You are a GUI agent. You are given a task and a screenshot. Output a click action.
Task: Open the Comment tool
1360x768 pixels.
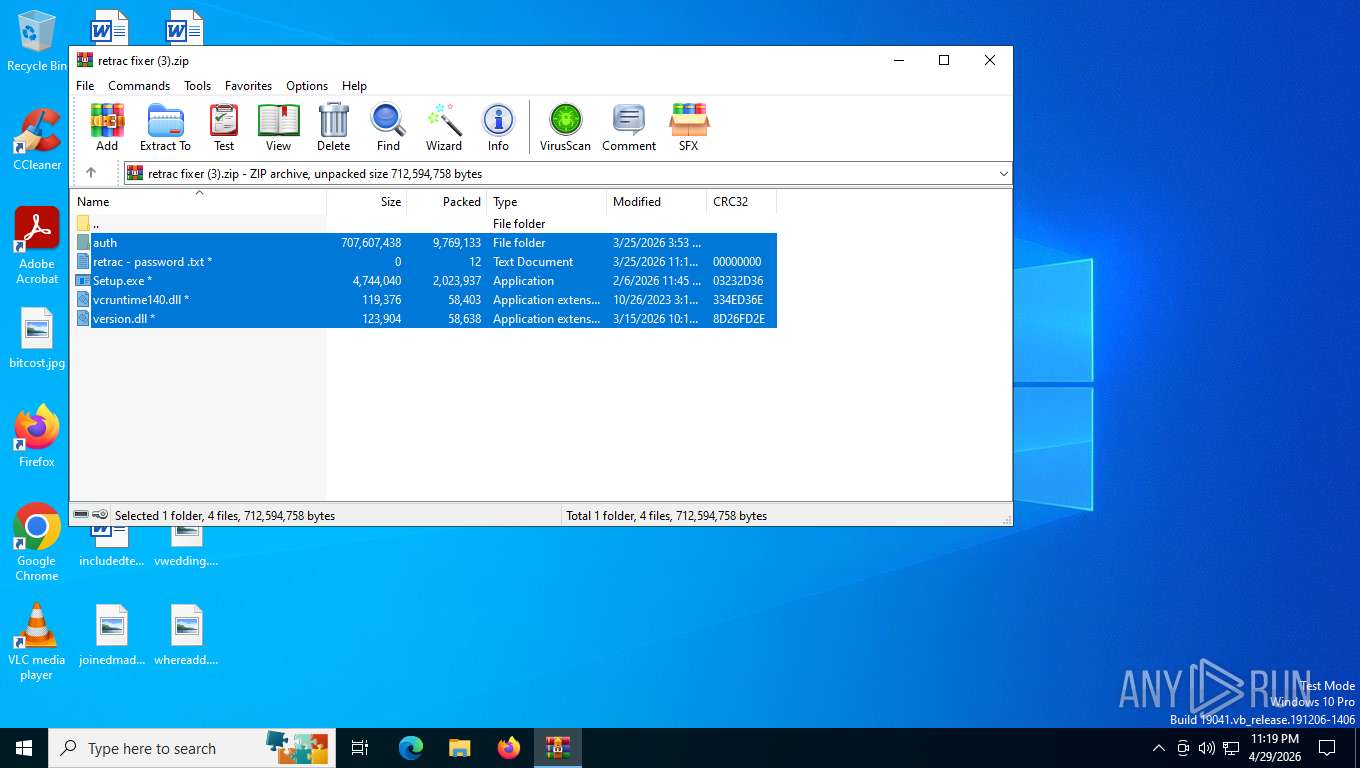click(x=629, y=127)
